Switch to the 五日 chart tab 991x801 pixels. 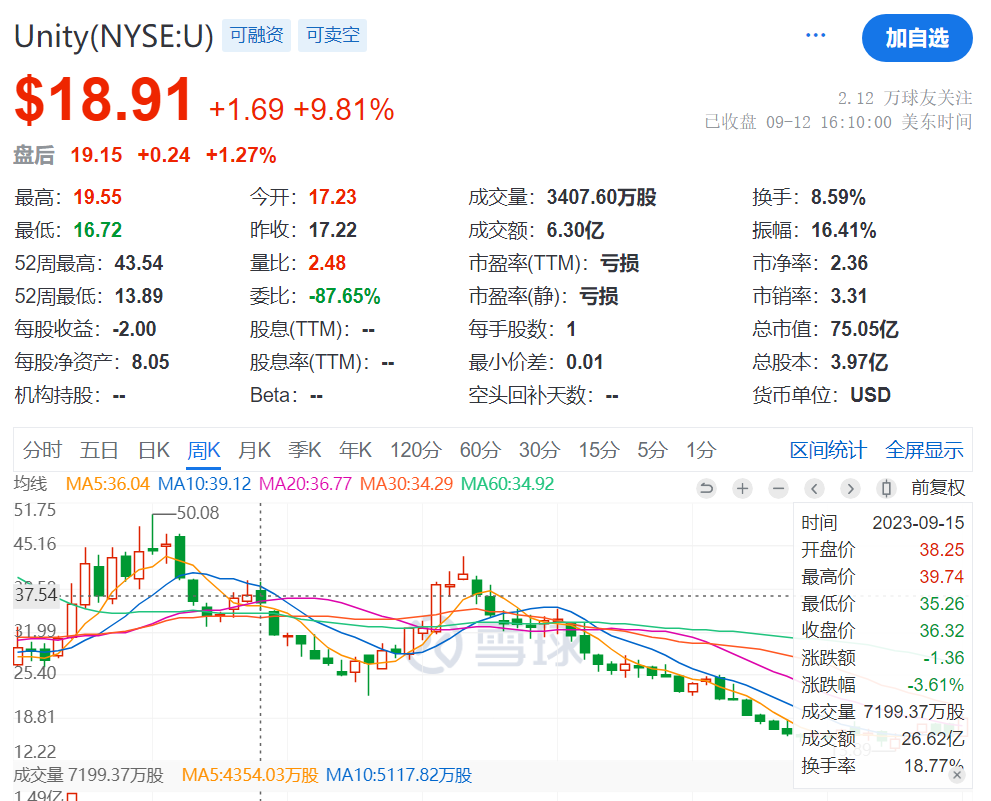coord(99,450)
